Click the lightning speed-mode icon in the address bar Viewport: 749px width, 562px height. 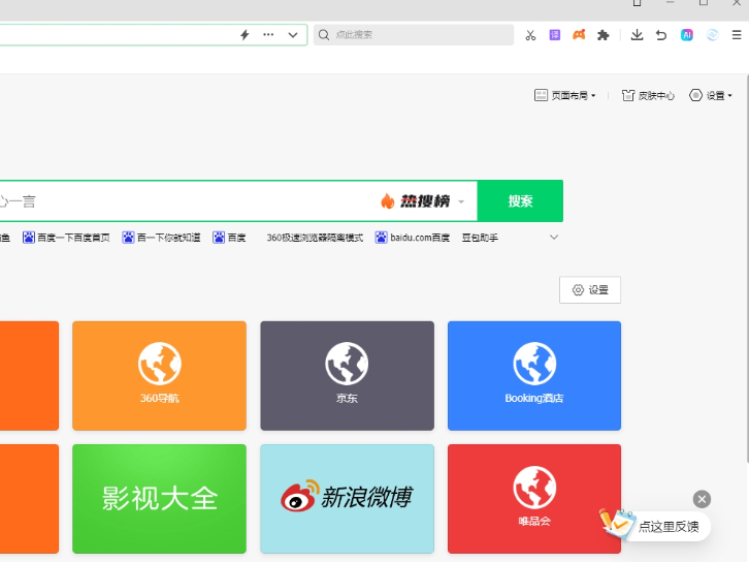point(245,35)
